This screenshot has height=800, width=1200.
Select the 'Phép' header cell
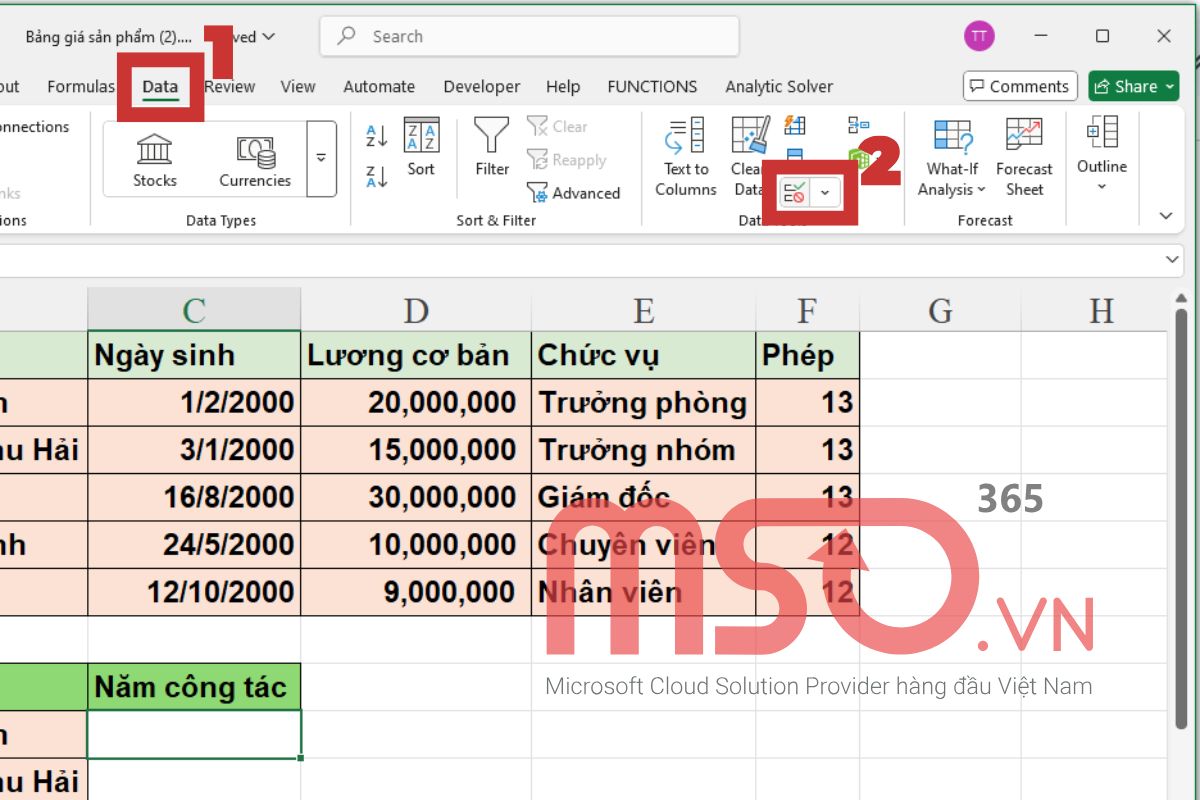pyautogui.click(x=808, y=355)
